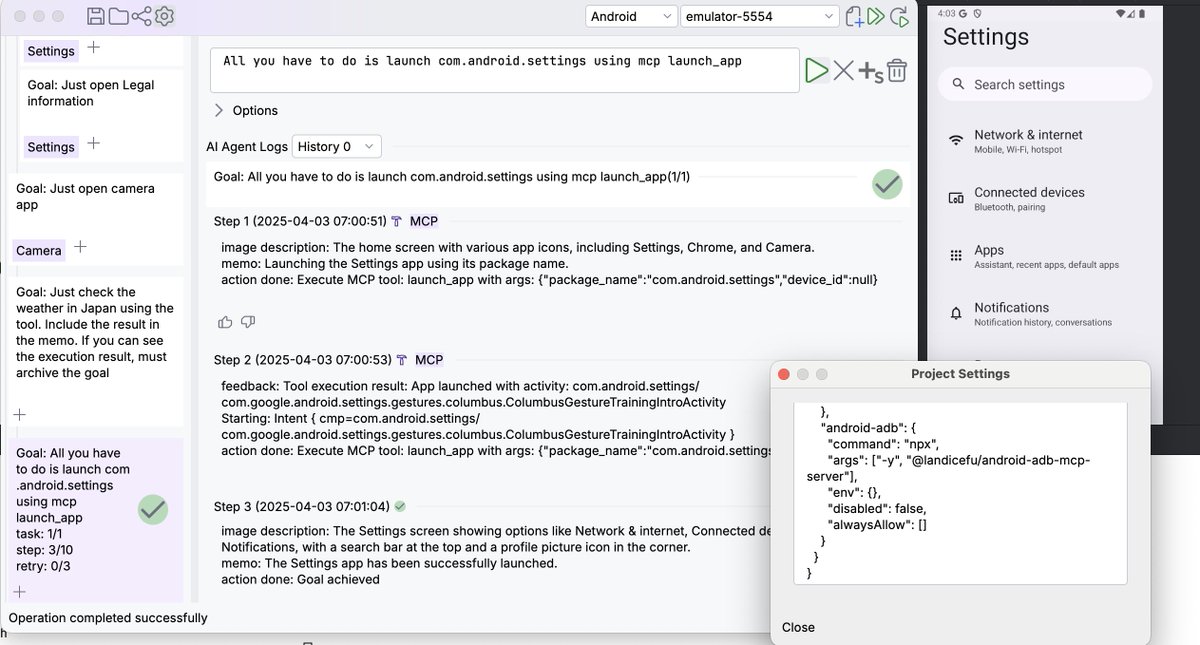The width and height of the screenshot is (1200, 645).
Task: Click Close button in Project Settings dialog
Action: 798,627
